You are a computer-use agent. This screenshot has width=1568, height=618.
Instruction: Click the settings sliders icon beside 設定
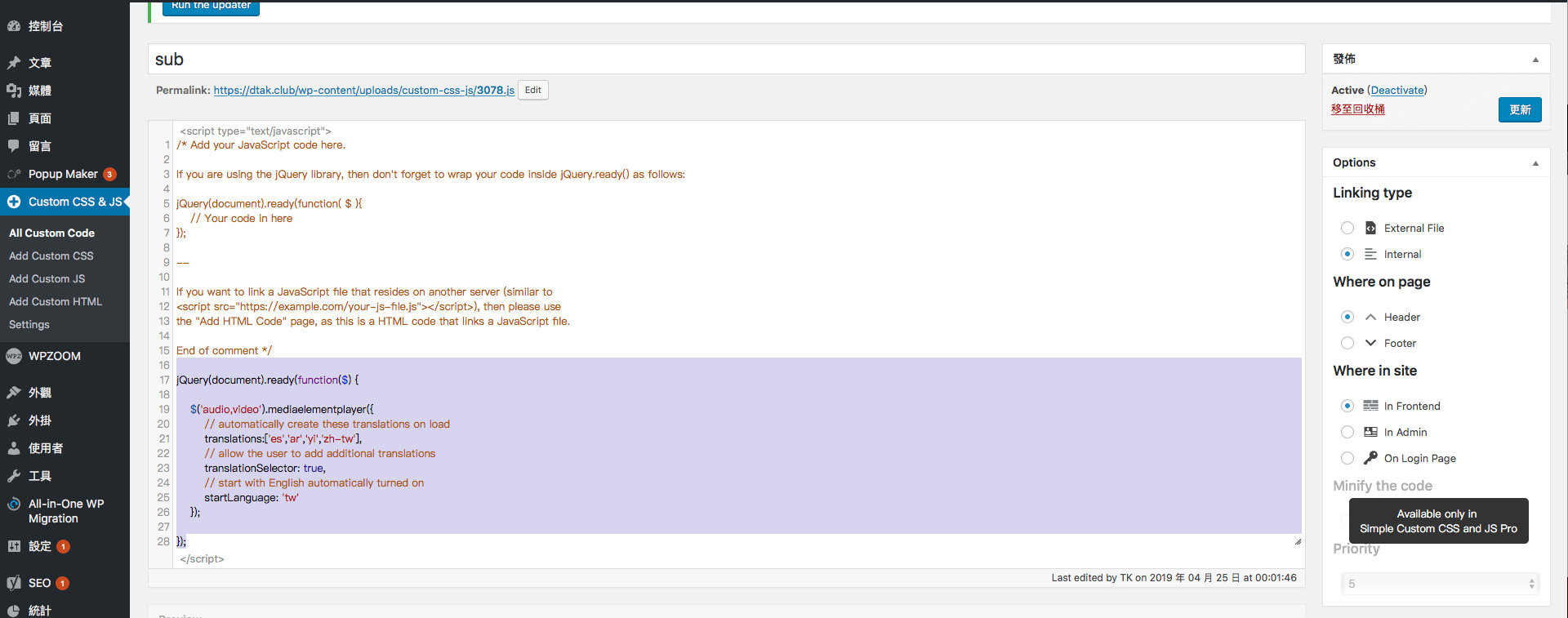tap(14, 546)
